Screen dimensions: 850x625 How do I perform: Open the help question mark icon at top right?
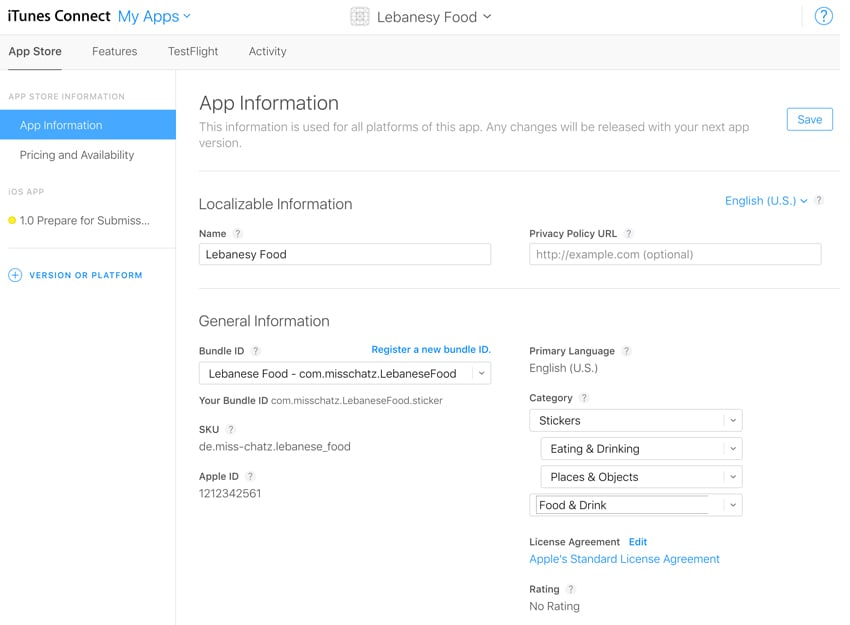(823, 16)
